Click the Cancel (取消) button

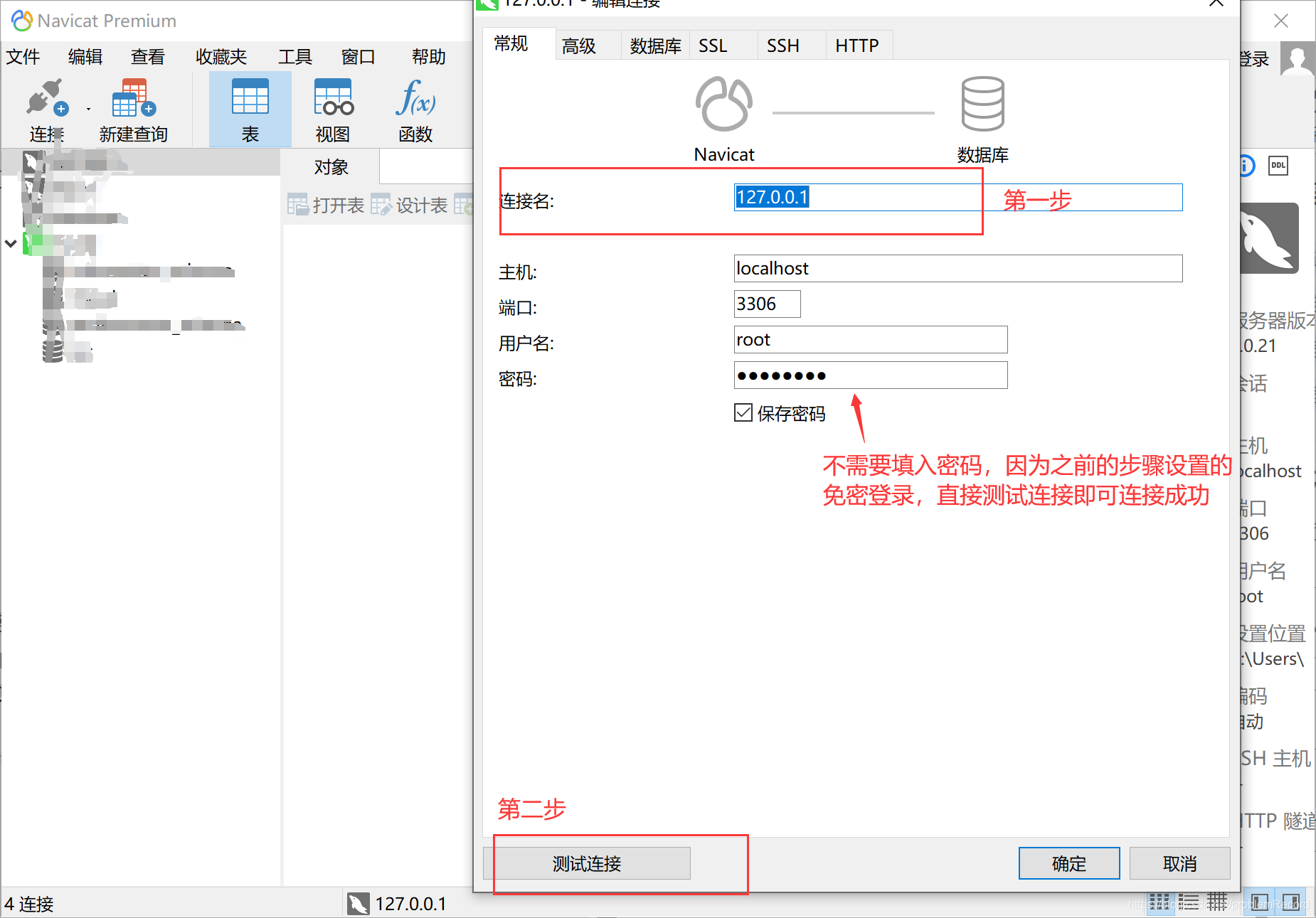pos(1179,863)
